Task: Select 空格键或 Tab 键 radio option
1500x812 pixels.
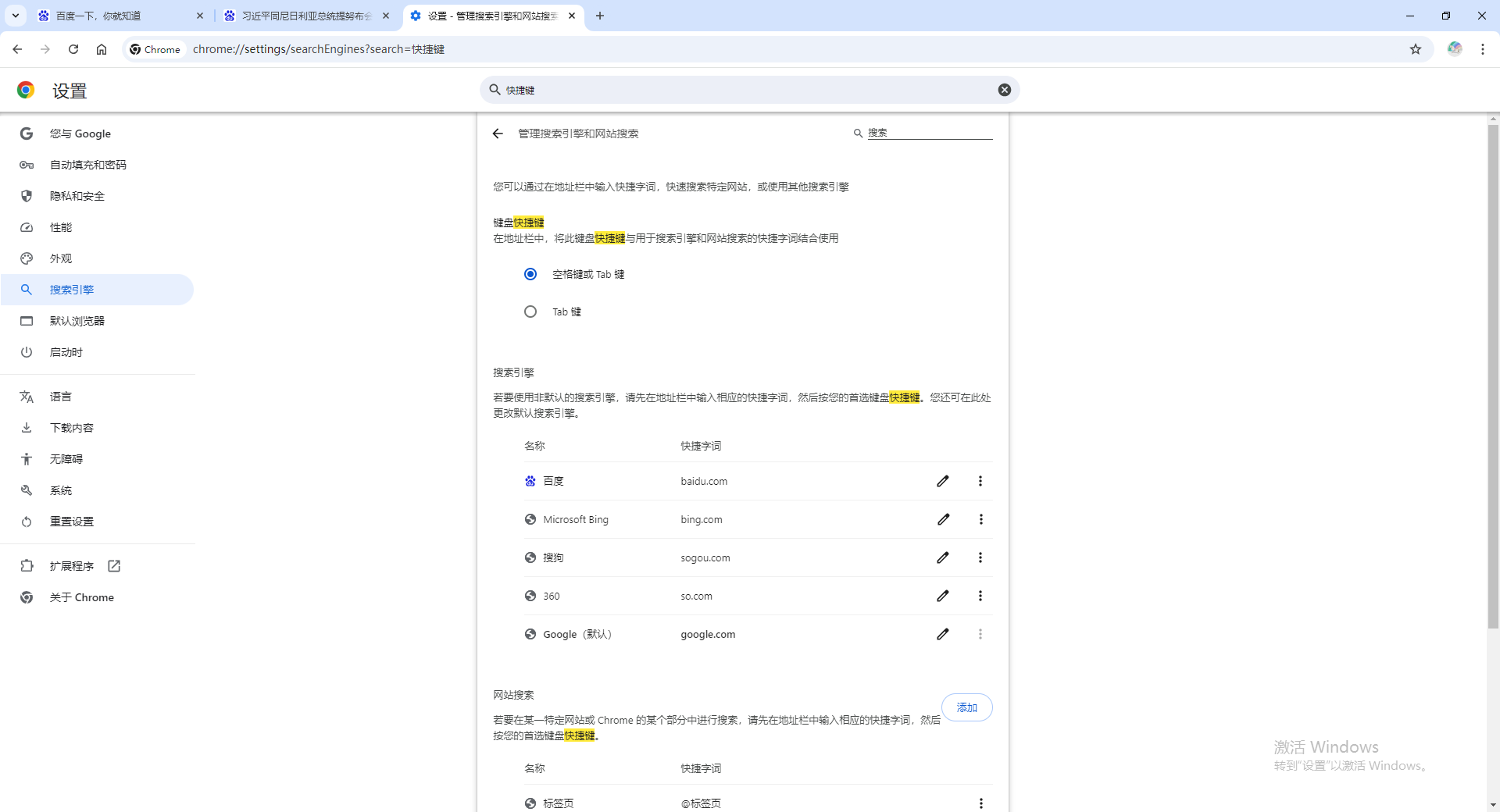Action: (530, 274)
